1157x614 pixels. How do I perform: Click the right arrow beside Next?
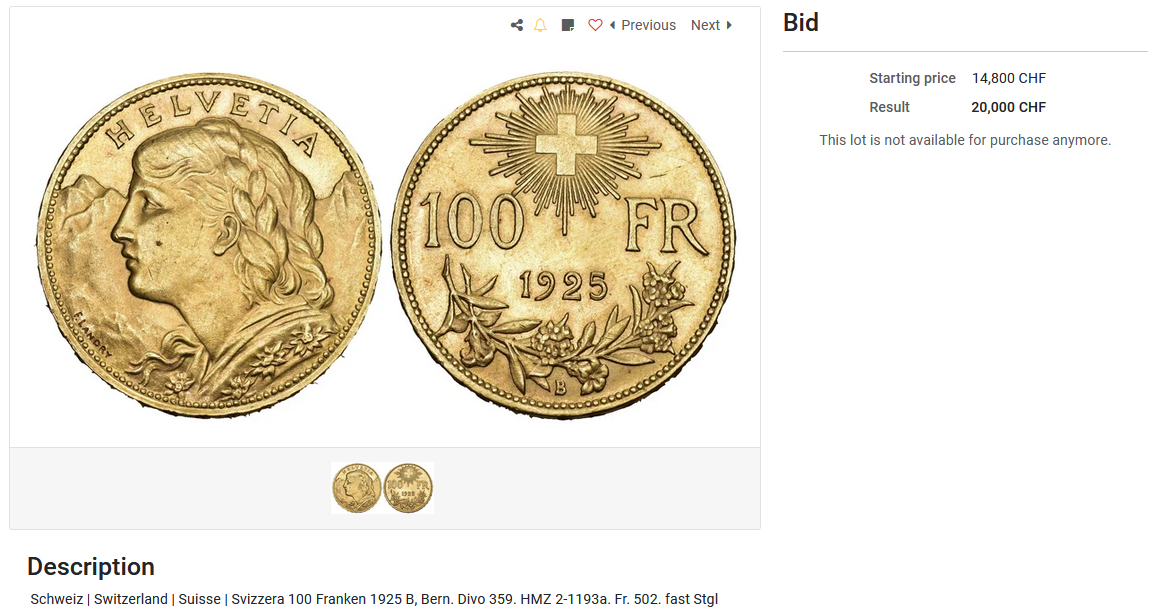pos(729,25)
